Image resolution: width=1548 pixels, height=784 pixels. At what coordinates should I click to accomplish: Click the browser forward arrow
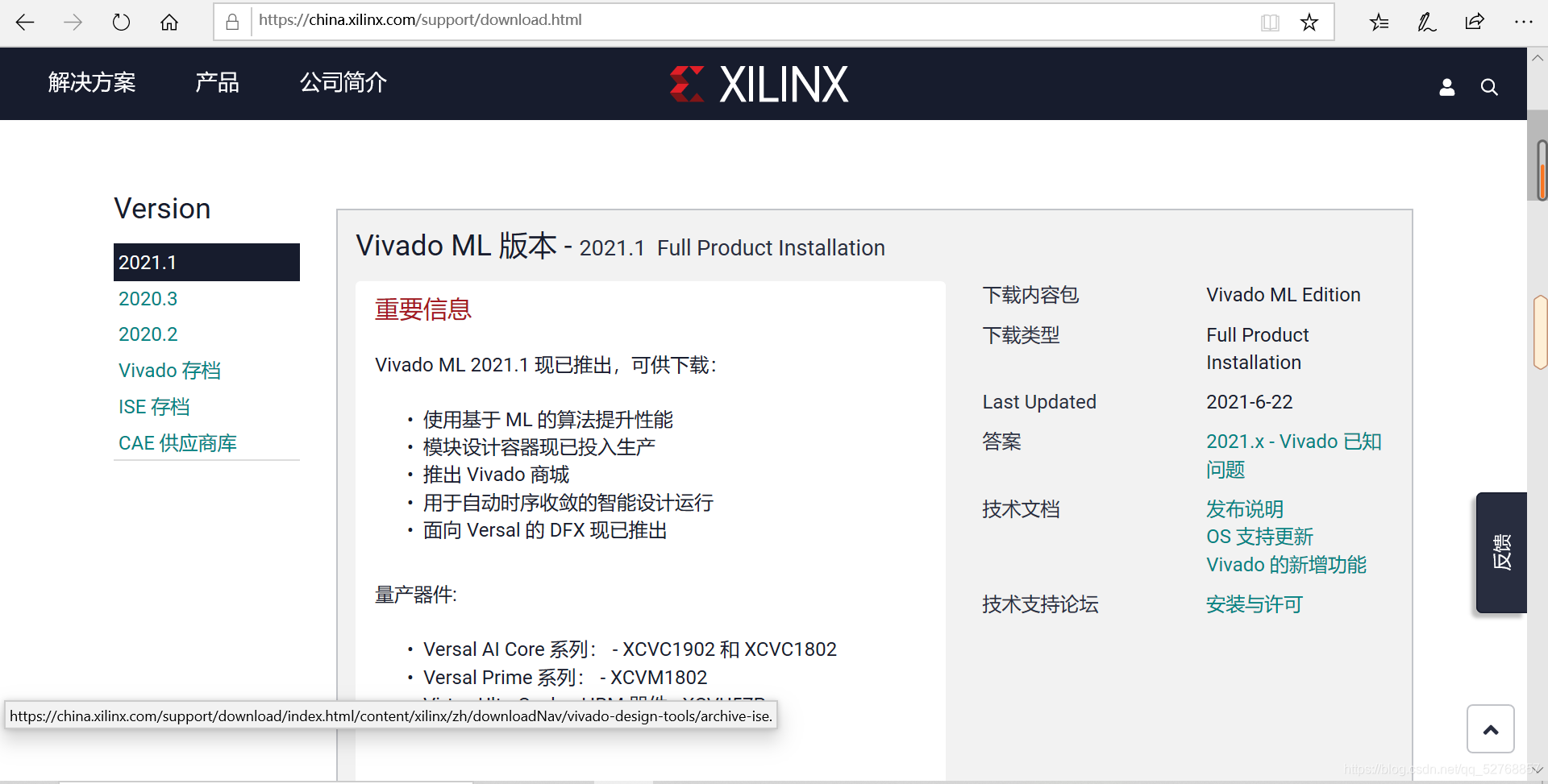click(73, 22)
